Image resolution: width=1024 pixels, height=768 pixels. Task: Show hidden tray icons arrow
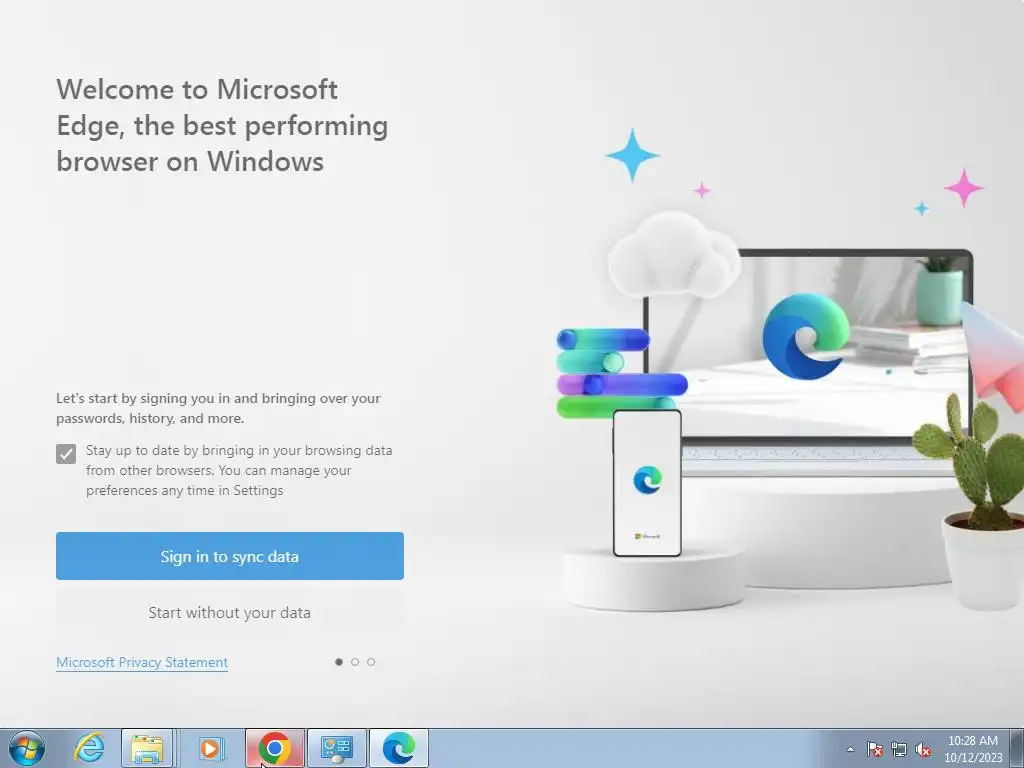point(850,749)
